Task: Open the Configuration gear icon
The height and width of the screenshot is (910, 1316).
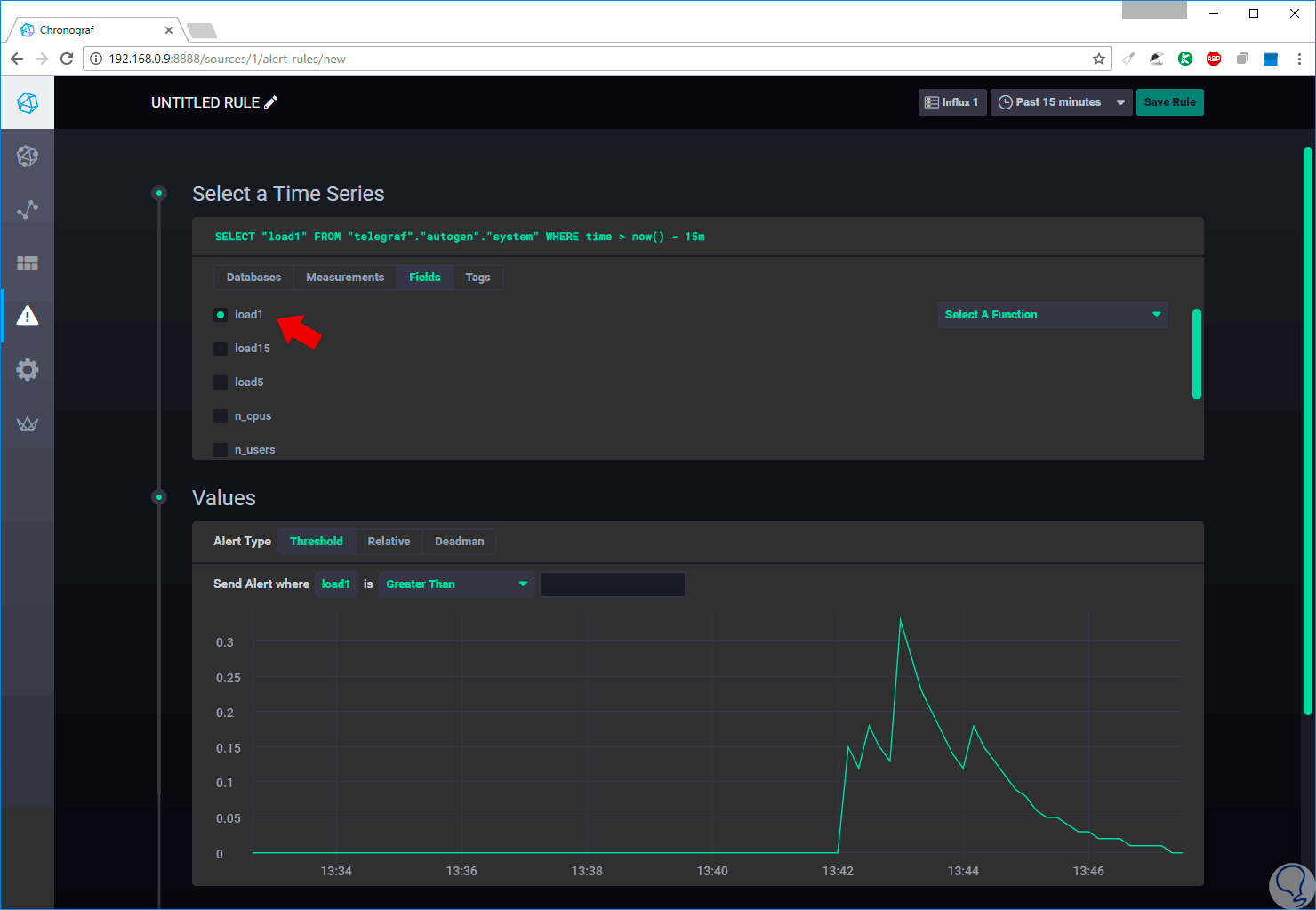Action: (x=28, y=369)
